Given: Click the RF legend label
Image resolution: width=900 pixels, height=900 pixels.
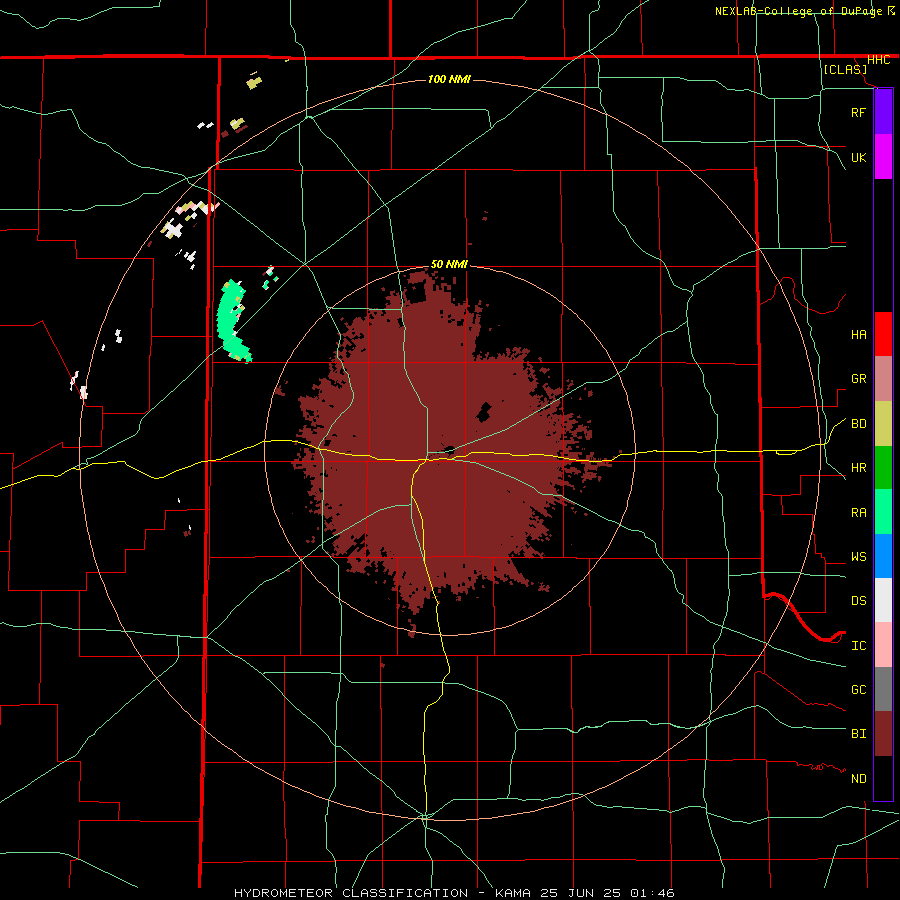Looking at the screenshot, I should pyautogui.click(x=858, y=112).
